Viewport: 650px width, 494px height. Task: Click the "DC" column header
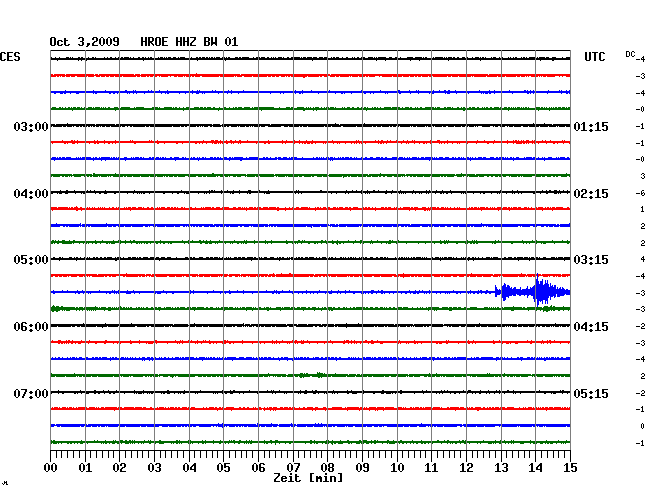(x=630, y=54)
